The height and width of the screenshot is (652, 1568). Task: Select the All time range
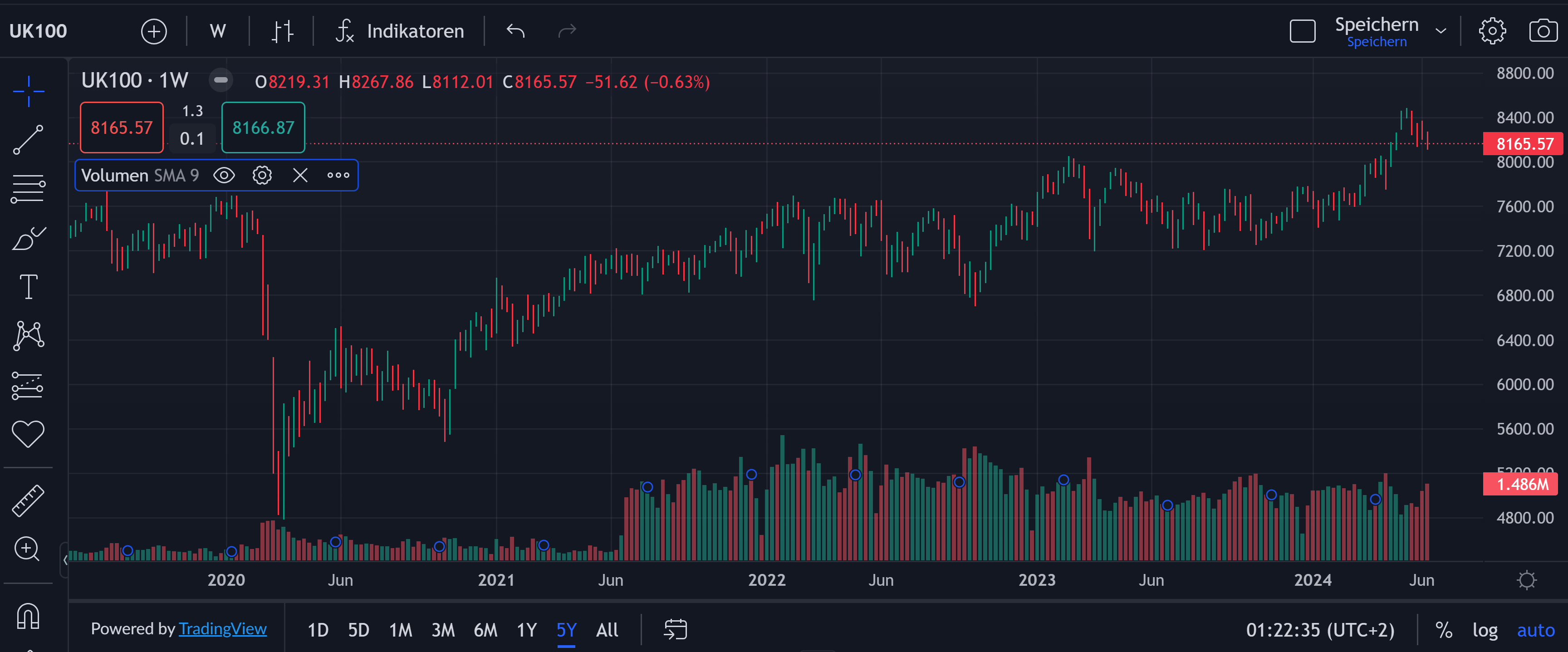click(606, 629)
